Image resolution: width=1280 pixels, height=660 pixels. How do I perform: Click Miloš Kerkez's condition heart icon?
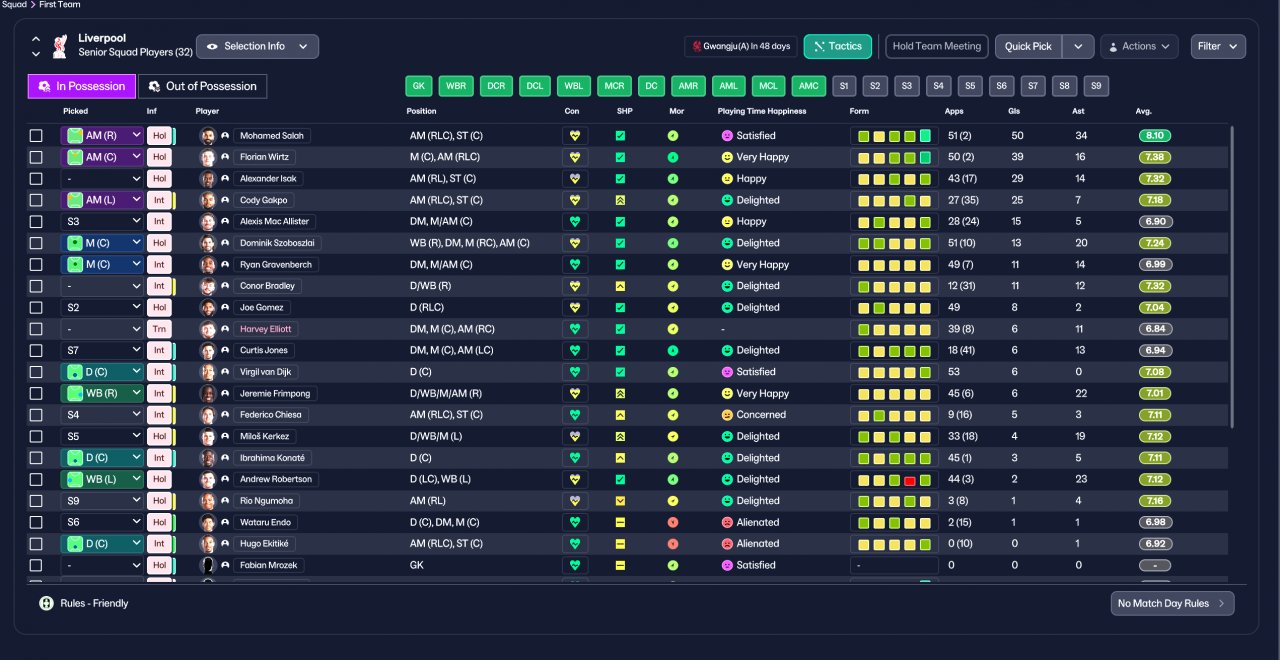point(575,437)
